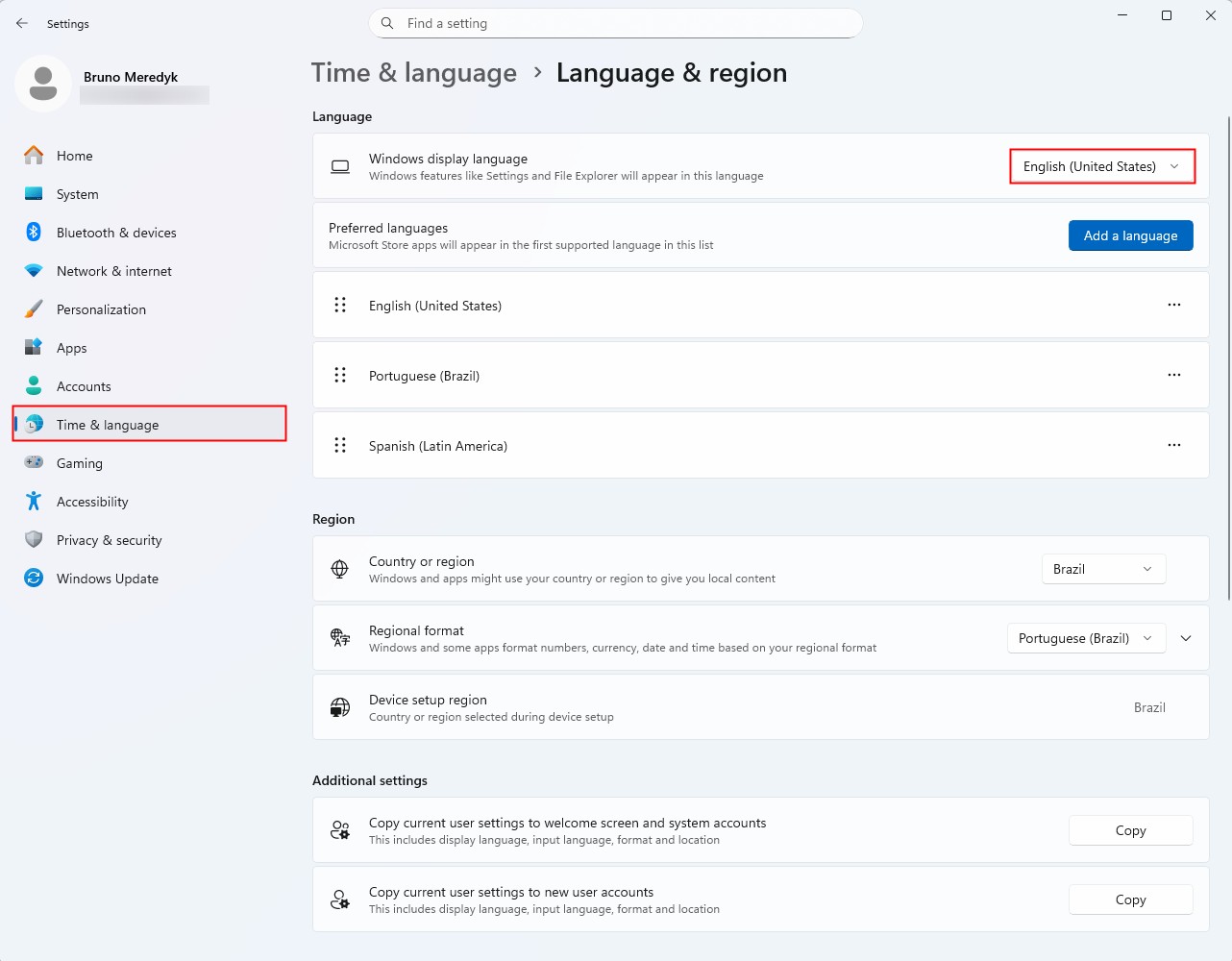This screenshot has width=1232, height=961.
Task: Open Gaming settings
Action: [x=150, y=463]
